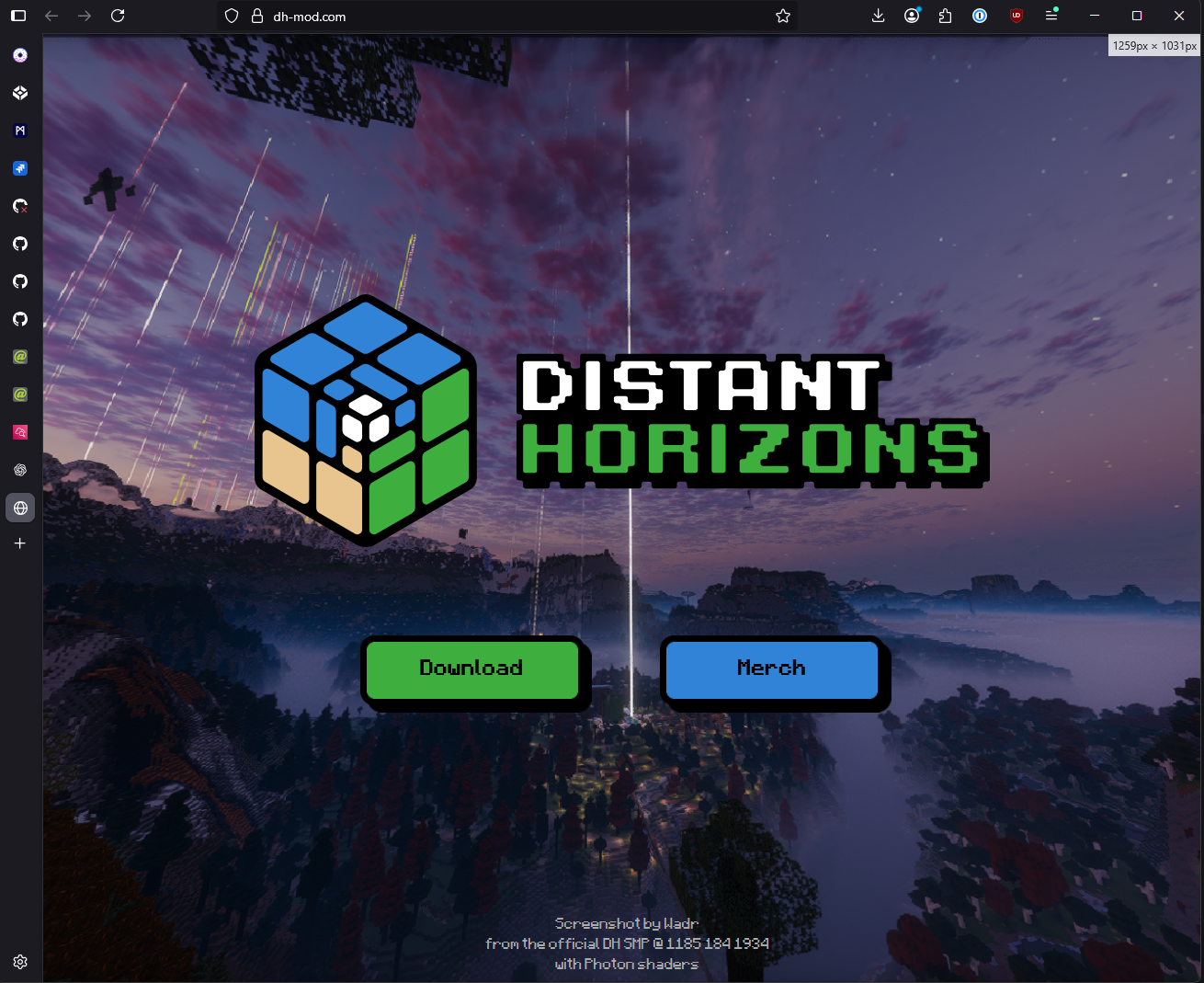Screen dimensions: 1204x983
Task: Click the blue Merch button
Action: (x=772, y=669)
